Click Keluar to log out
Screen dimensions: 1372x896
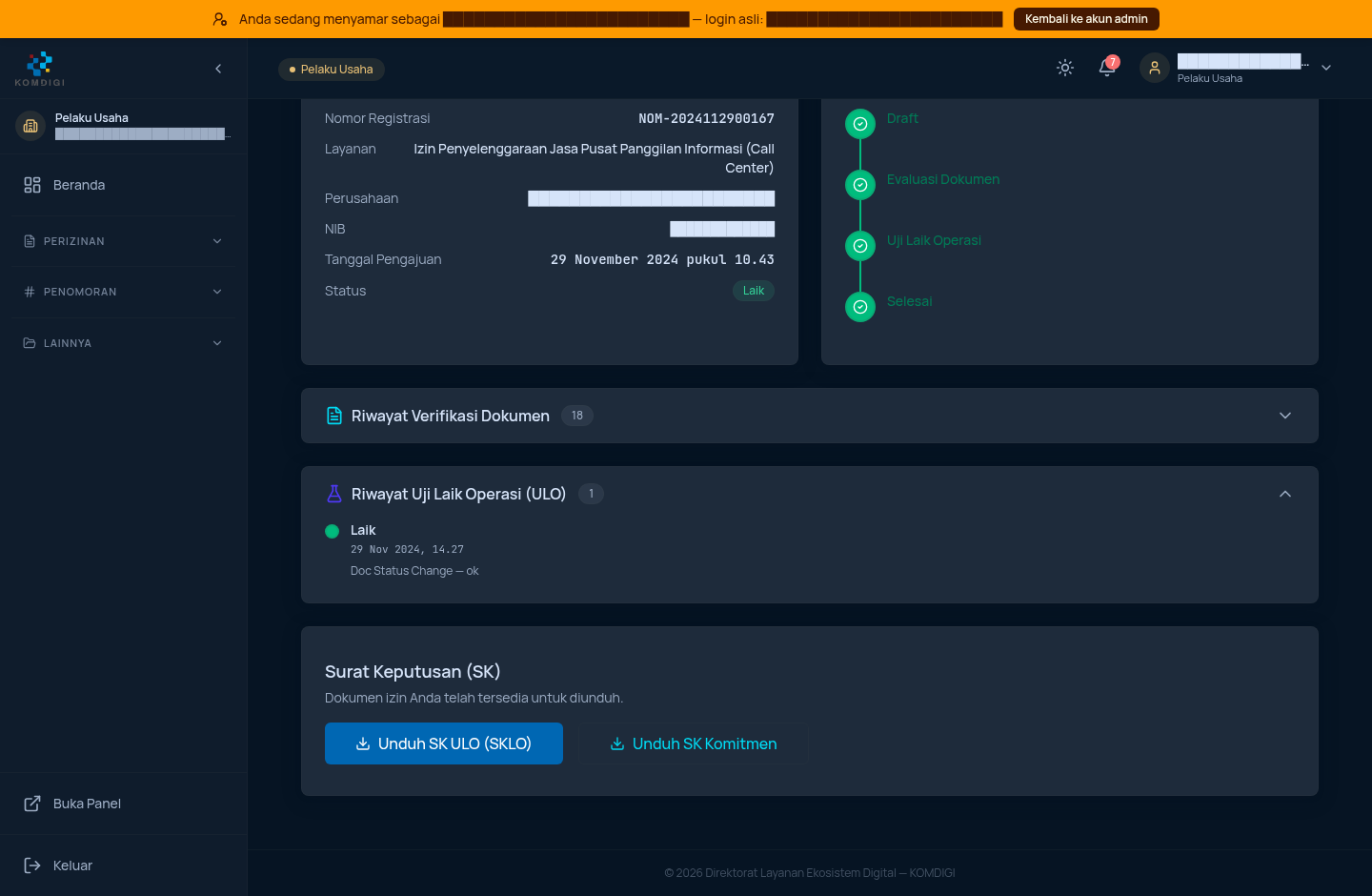pyautogui.click(x=123, y=865)
